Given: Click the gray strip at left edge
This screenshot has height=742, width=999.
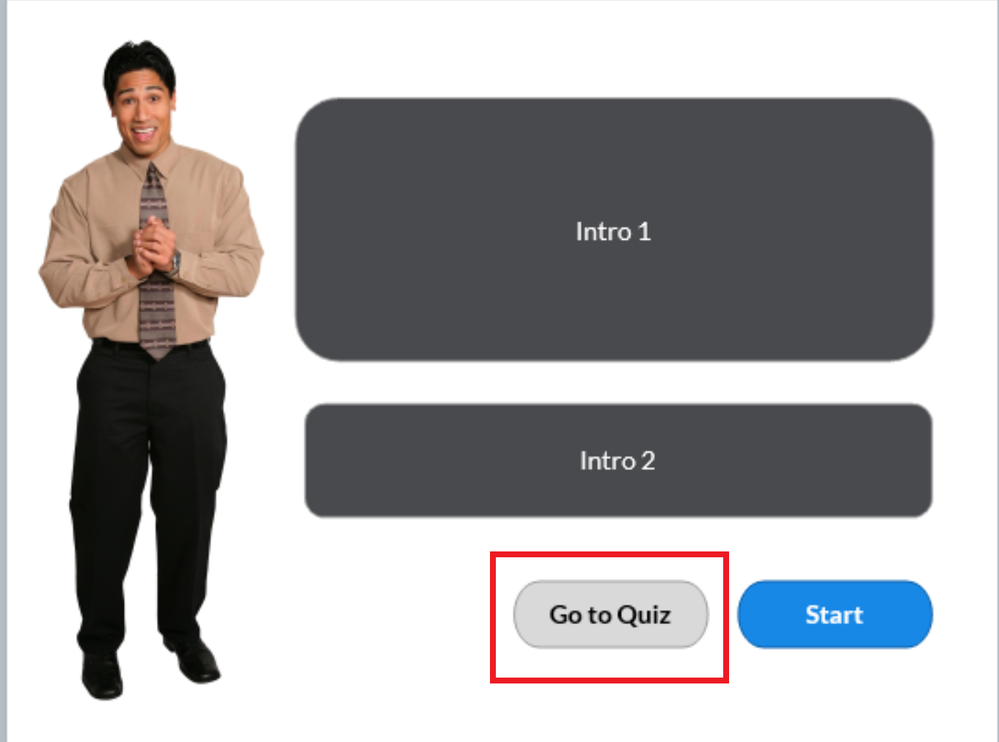Looking at the screenshot, I should [x=3, y=371].
